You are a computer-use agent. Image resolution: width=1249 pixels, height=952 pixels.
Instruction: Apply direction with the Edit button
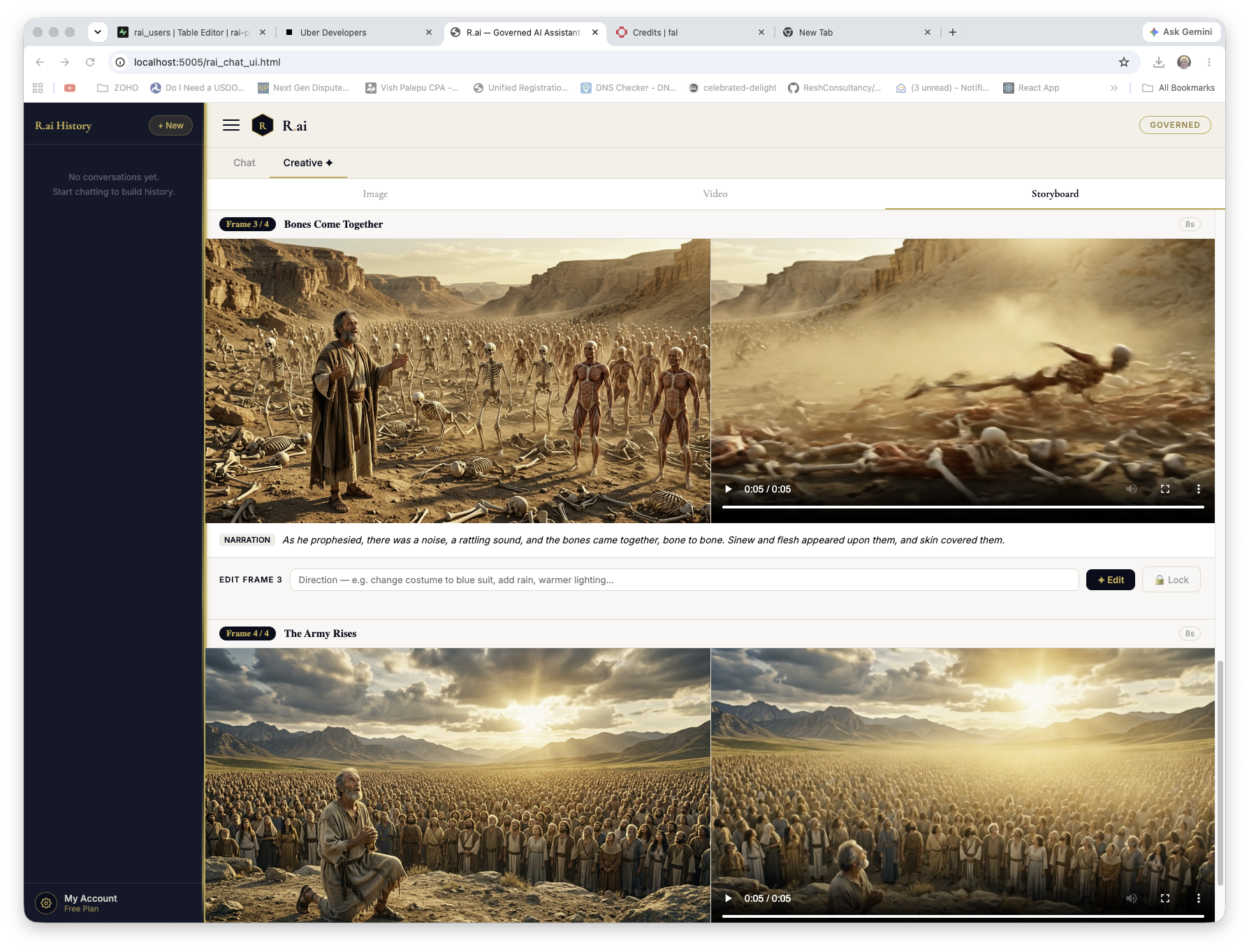pyautogui.click(x=1111, y=580)
